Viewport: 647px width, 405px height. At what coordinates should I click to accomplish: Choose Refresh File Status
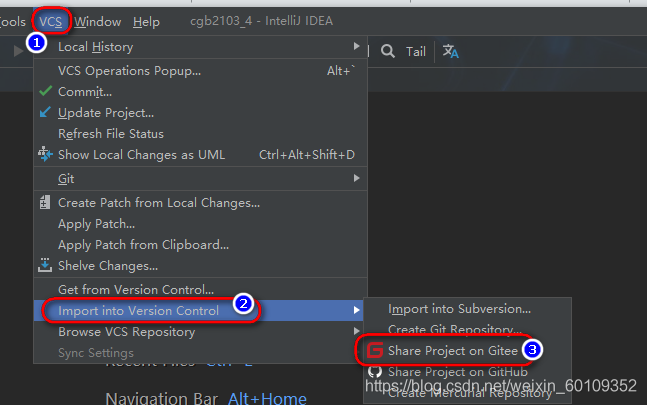(111, 134)
